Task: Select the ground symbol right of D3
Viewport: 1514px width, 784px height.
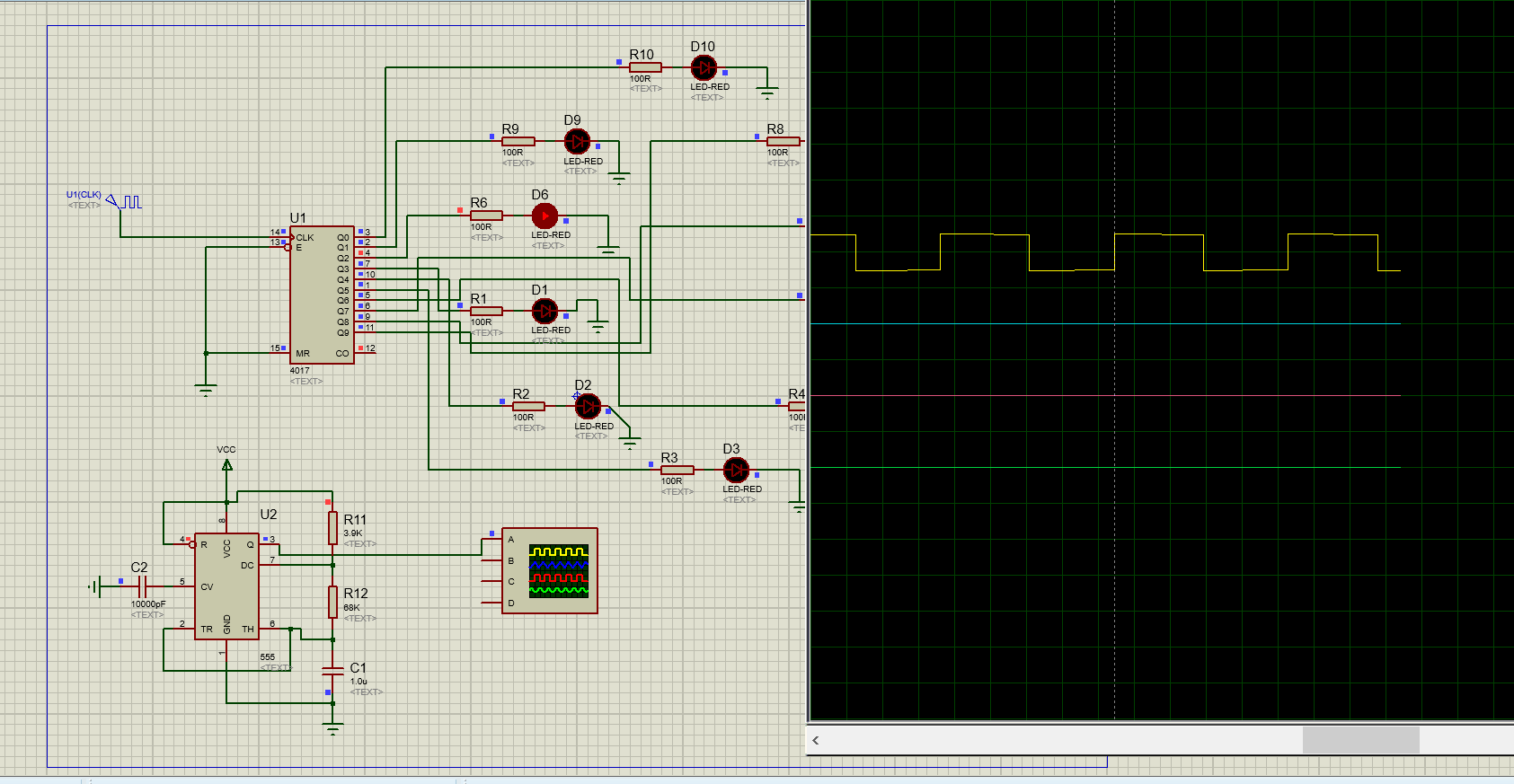Action: coord(799,507)
